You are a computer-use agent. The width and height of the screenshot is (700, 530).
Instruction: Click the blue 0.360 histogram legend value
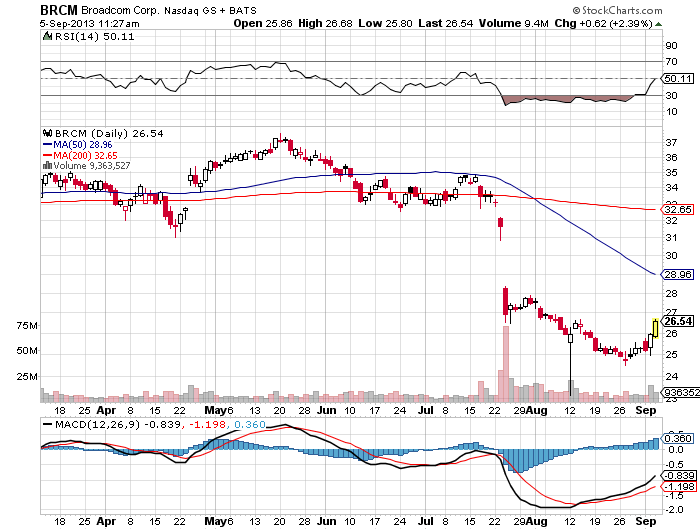point(250,424)
